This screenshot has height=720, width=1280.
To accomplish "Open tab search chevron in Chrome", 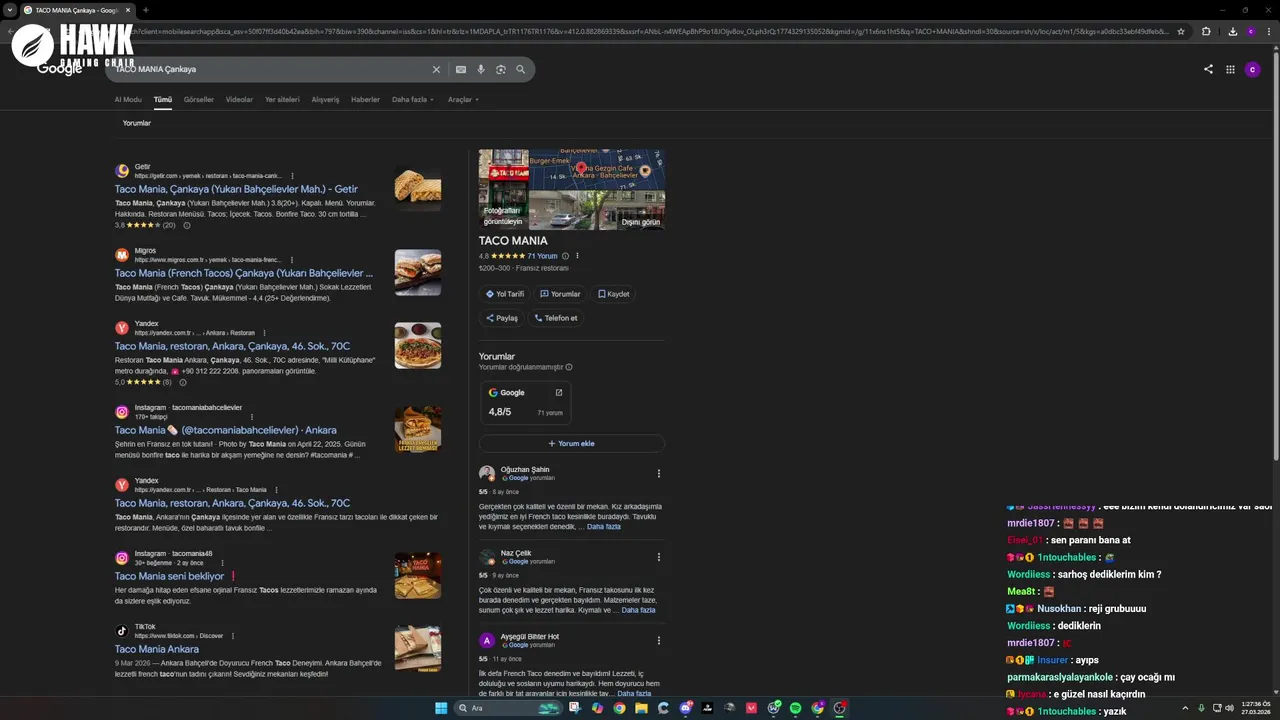I will [9, 10].
